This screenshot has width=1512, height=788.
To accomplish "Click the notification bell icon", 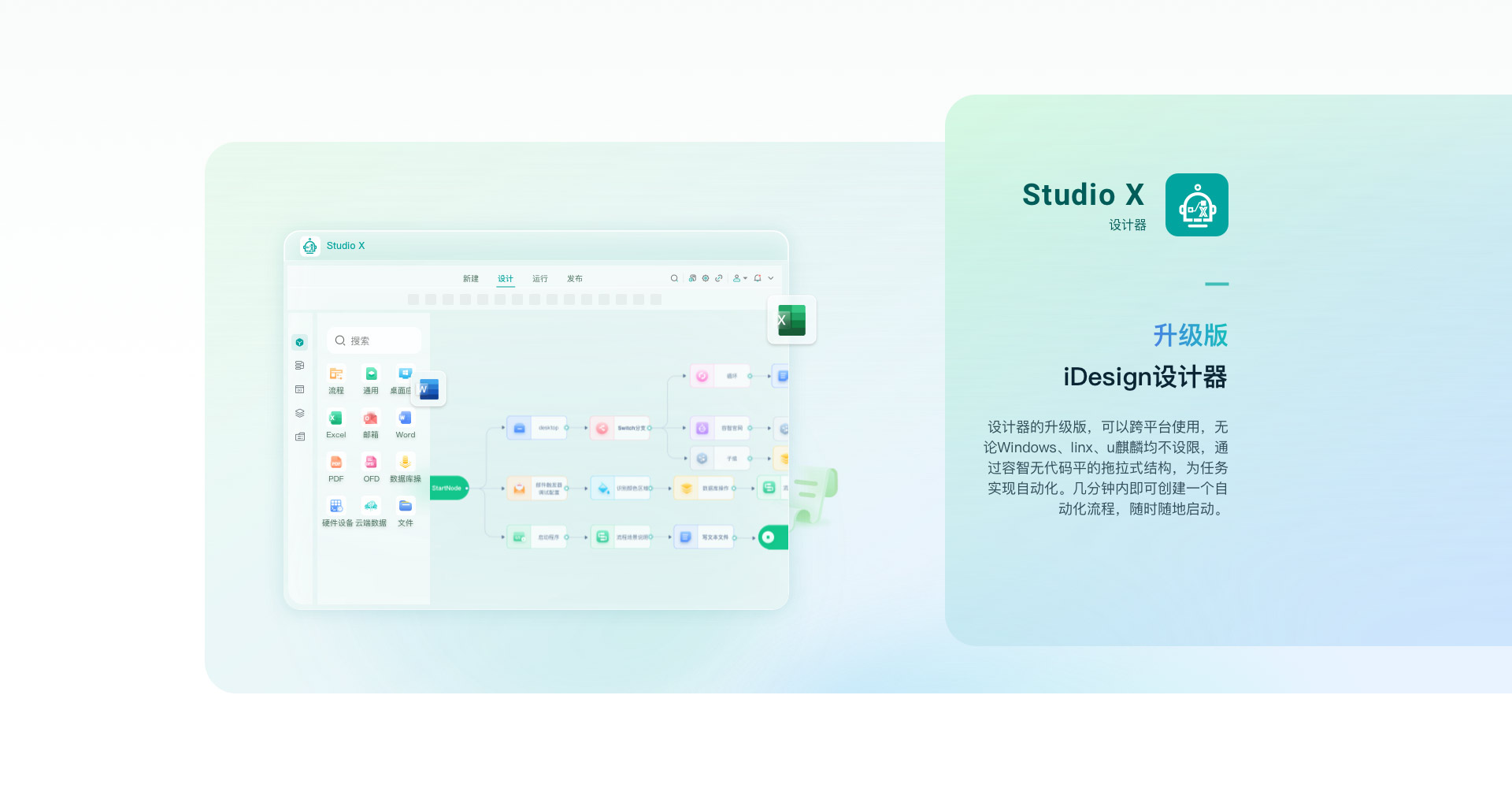I will click(x=758, y=278).
